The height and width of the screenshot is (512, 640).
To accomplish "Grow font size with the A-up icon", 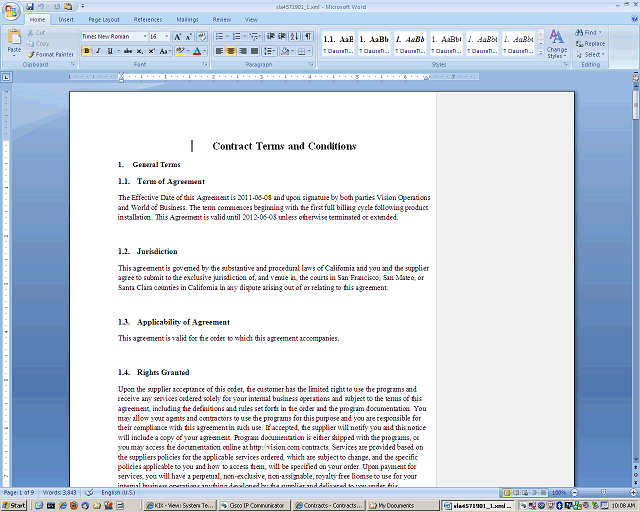I will point(178,37).
